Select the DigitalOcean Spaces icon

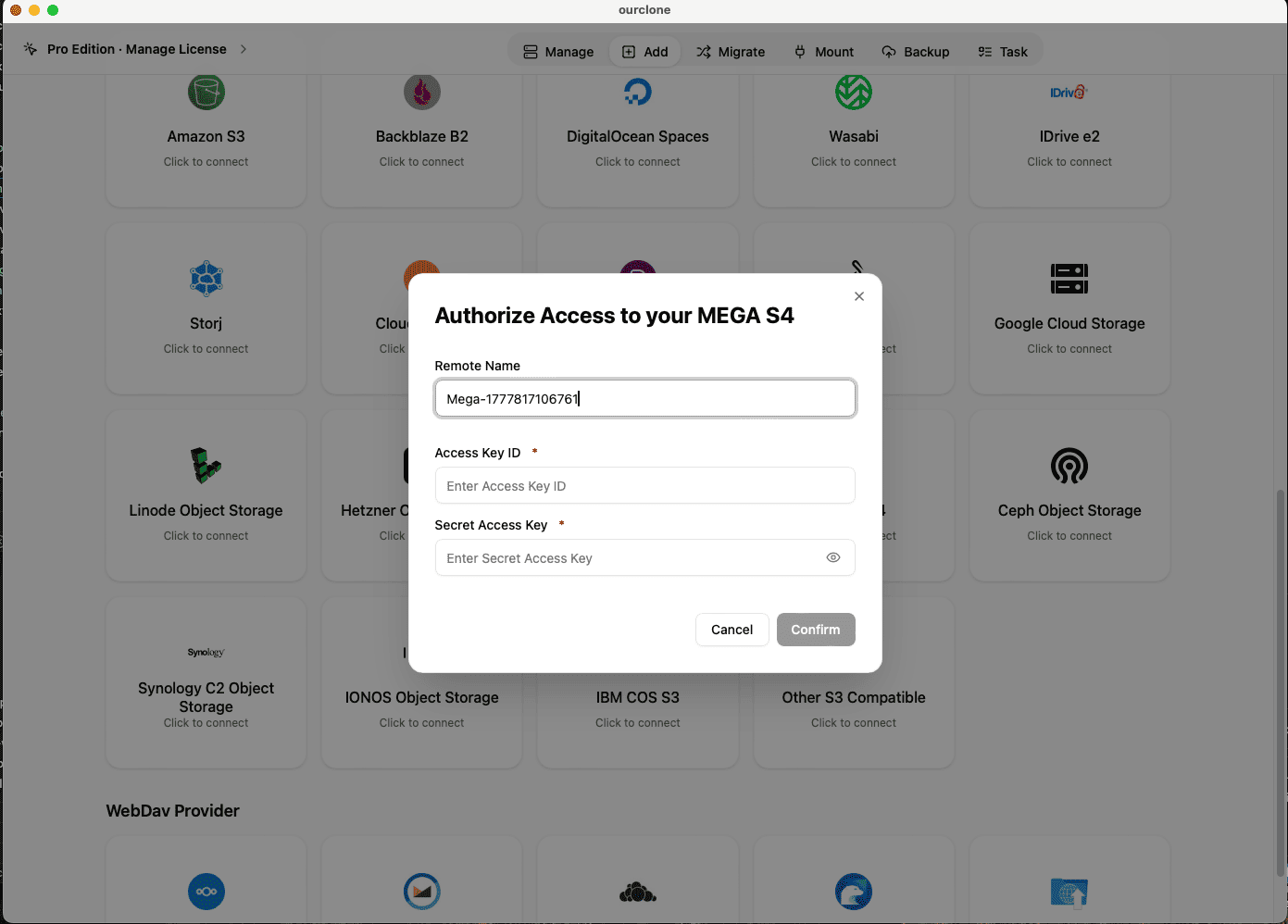(x=638, y=92)
